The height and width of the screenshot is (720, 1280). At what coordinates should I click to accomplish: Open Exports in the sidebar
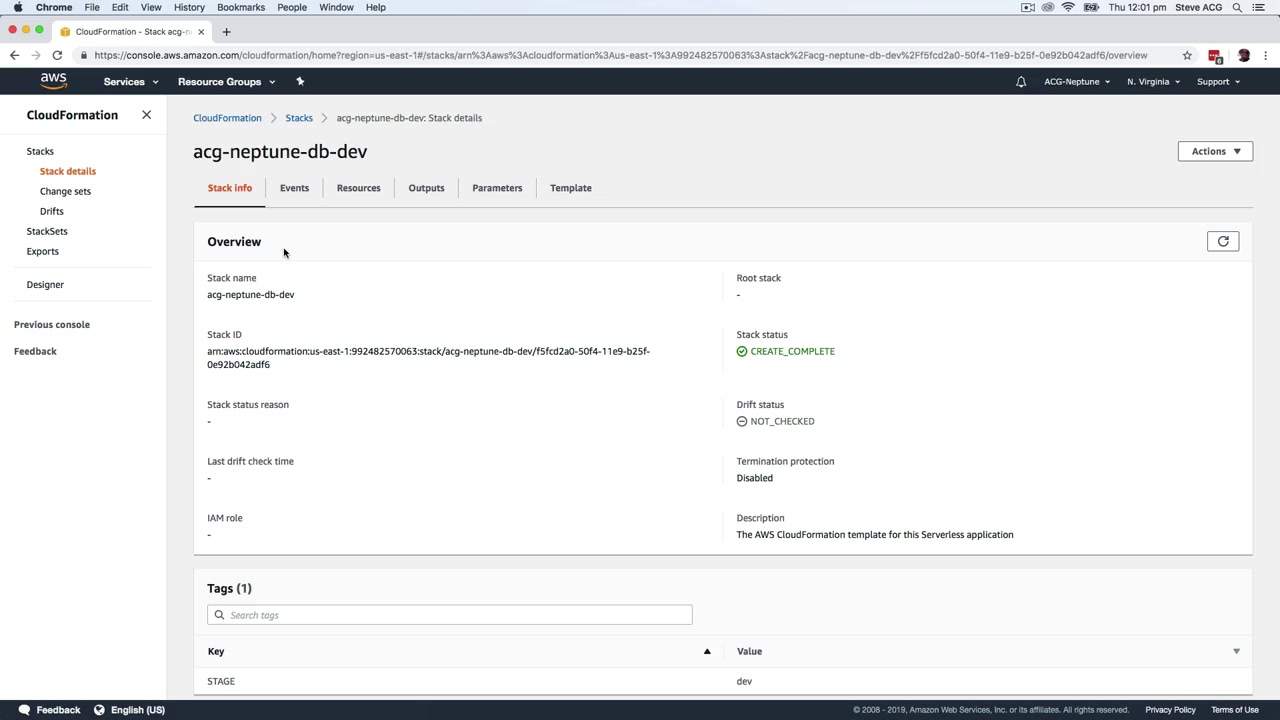click(43, 251)
